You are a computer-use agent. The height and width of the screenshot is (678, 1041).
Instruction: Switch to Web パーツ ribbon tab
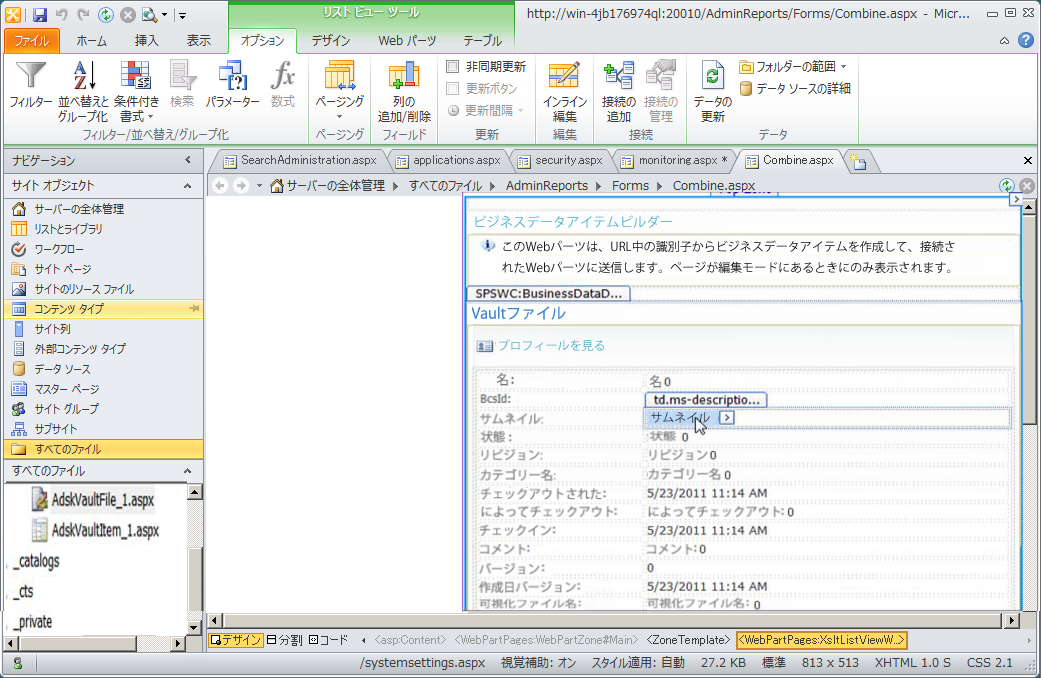(x=407, y=41)
